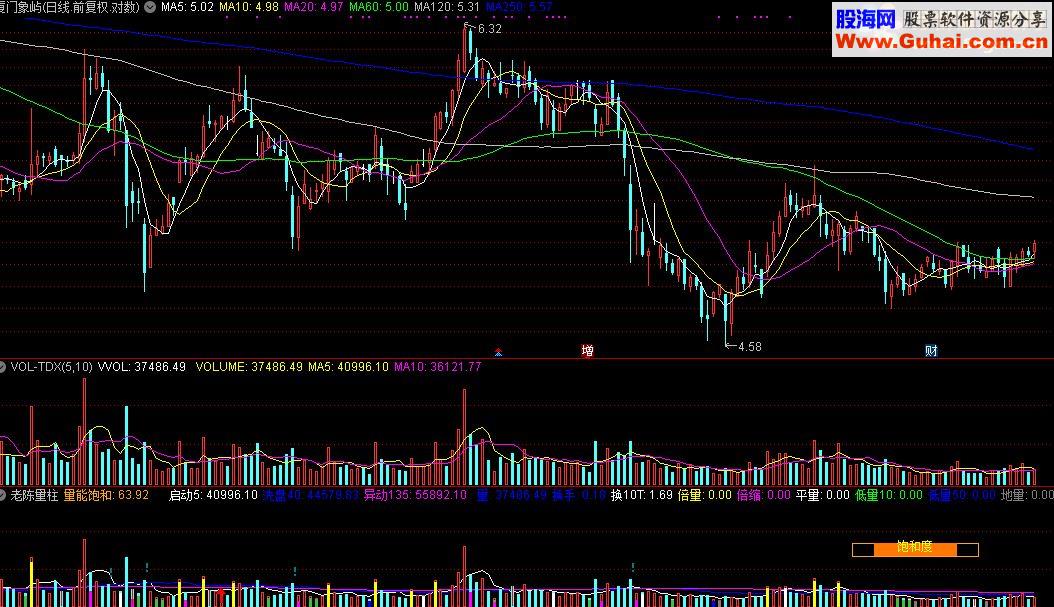Open the VOL-TDX panel settings icon

(x=3, y=367)
